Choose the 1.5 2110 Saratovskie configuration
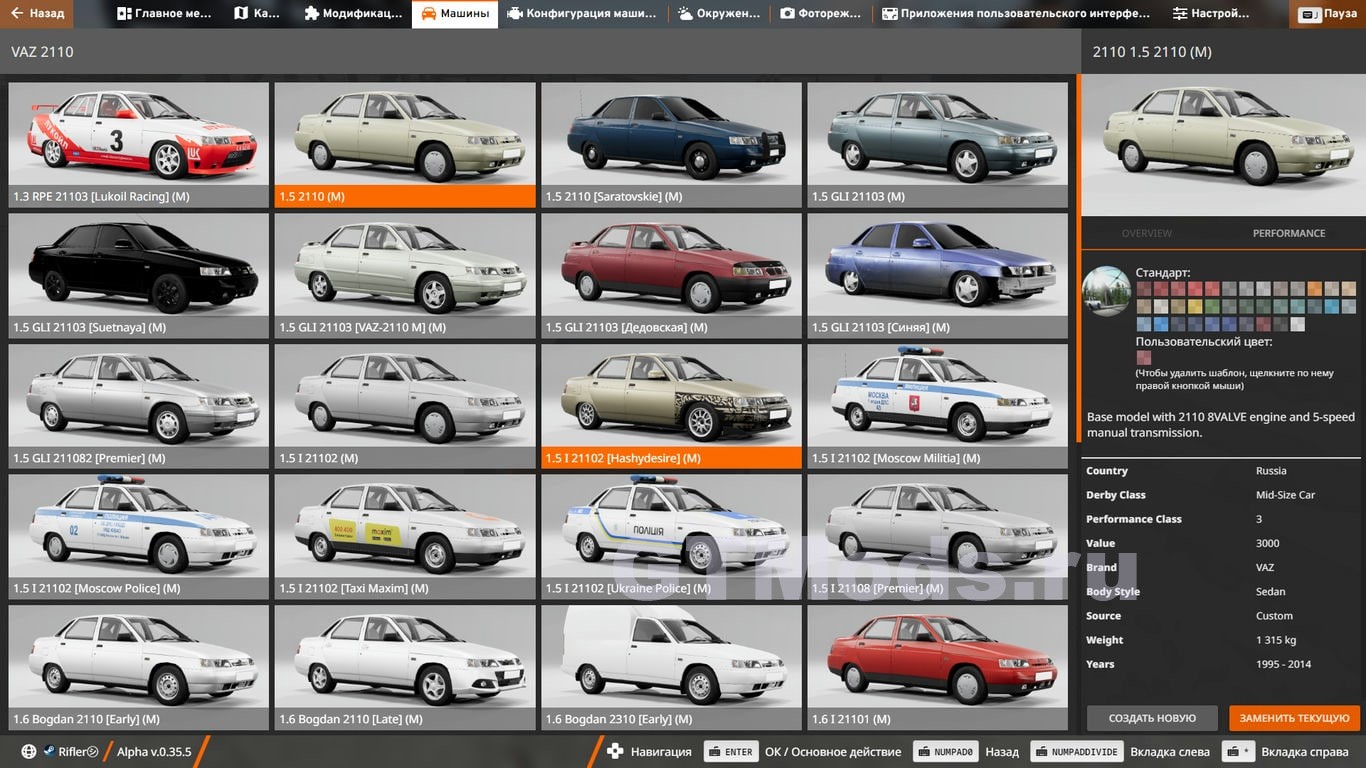This screenshot has height=768, width=1366. point(671,145)
